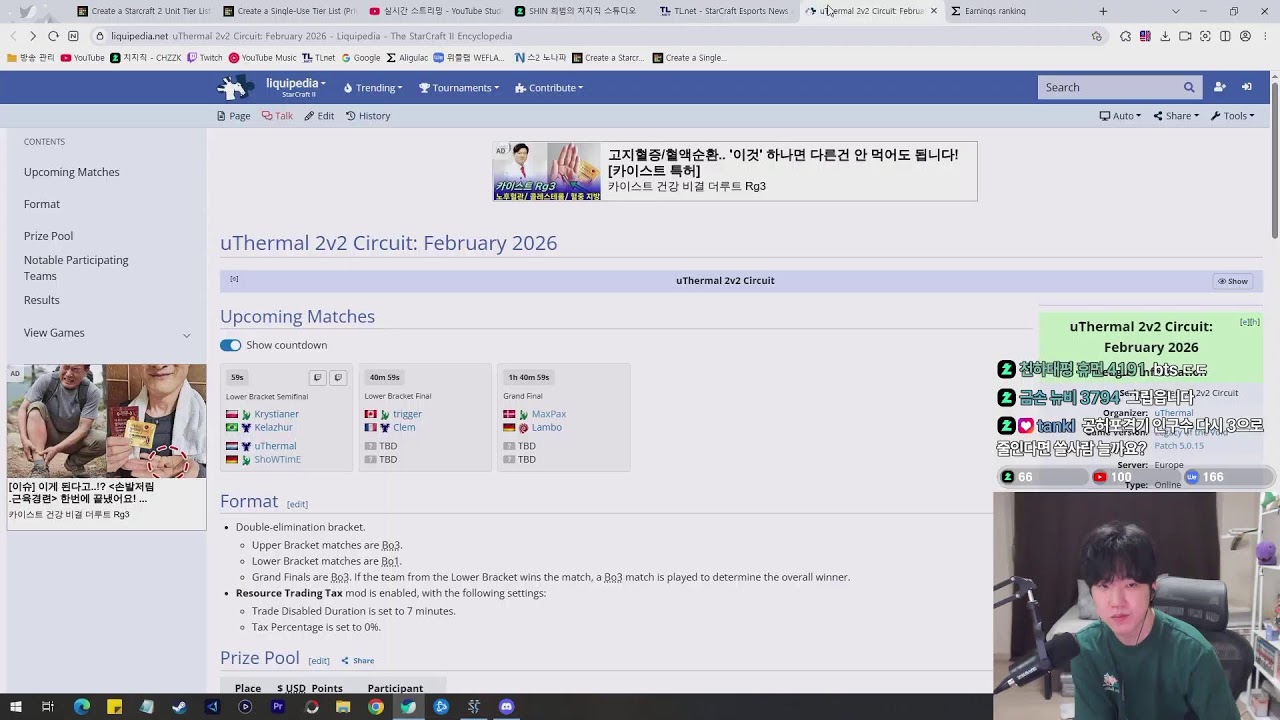Open Windows Start menu
1280x720 pixels.
click(16, 706)
